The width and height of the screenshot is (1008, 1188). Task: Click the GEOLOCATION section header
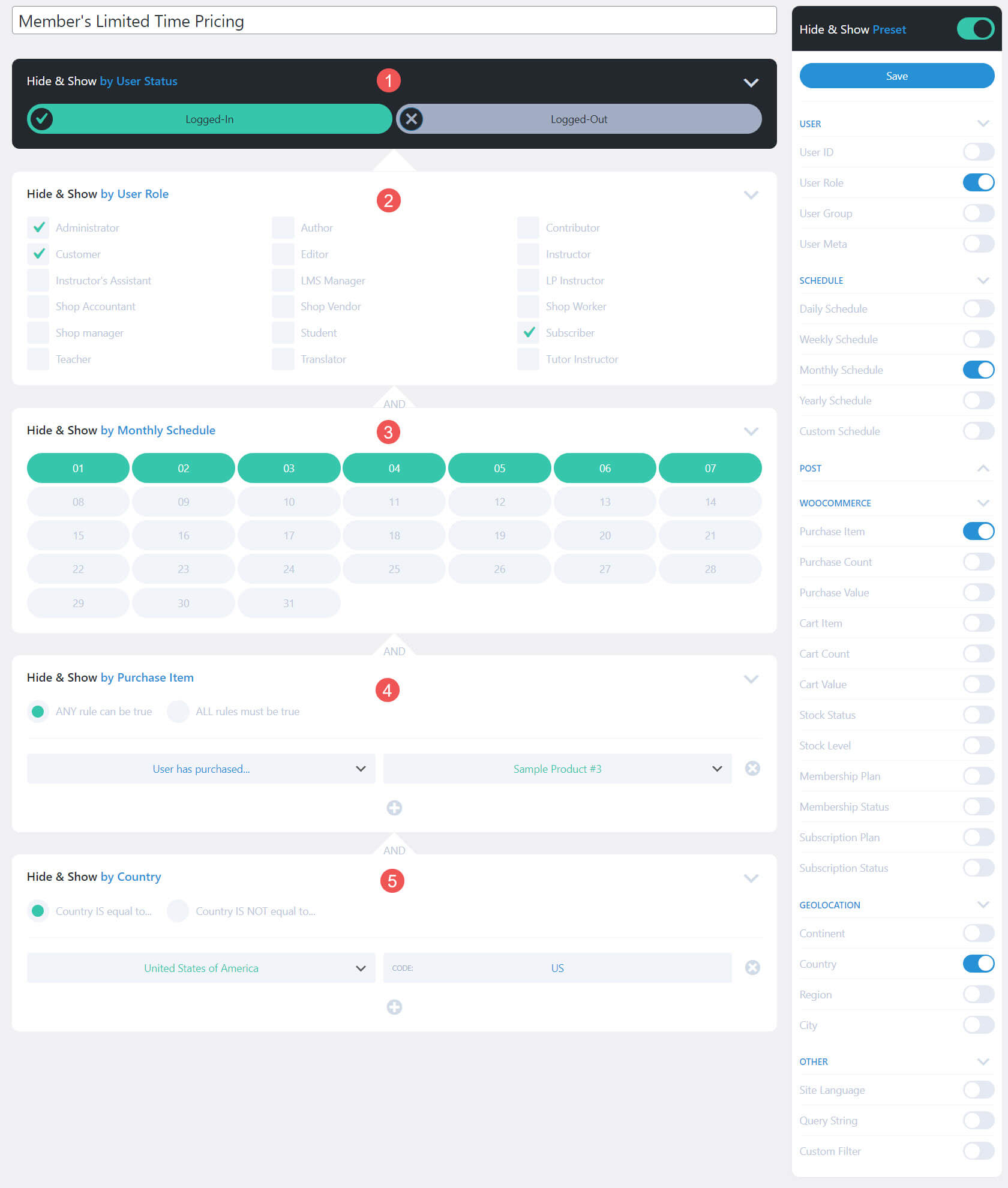click(830, 905)
